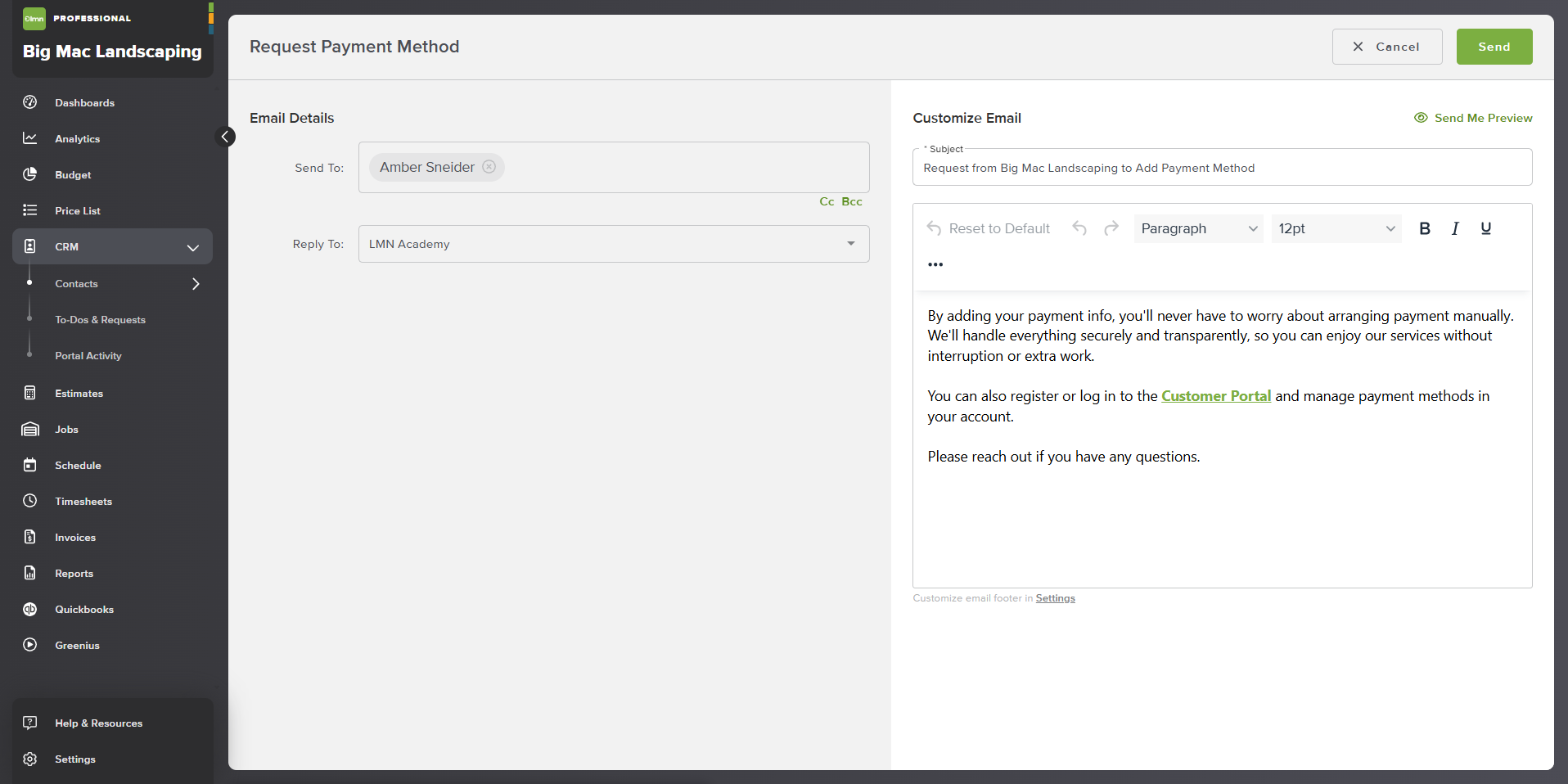Click the Invoices document icon

30,537
